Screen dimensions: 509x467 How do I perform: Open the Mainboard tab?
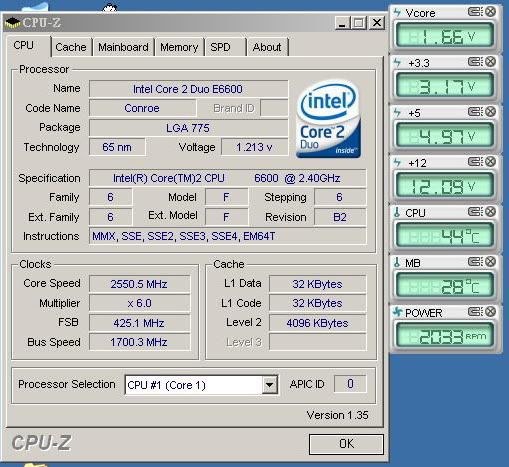point(123,47)
